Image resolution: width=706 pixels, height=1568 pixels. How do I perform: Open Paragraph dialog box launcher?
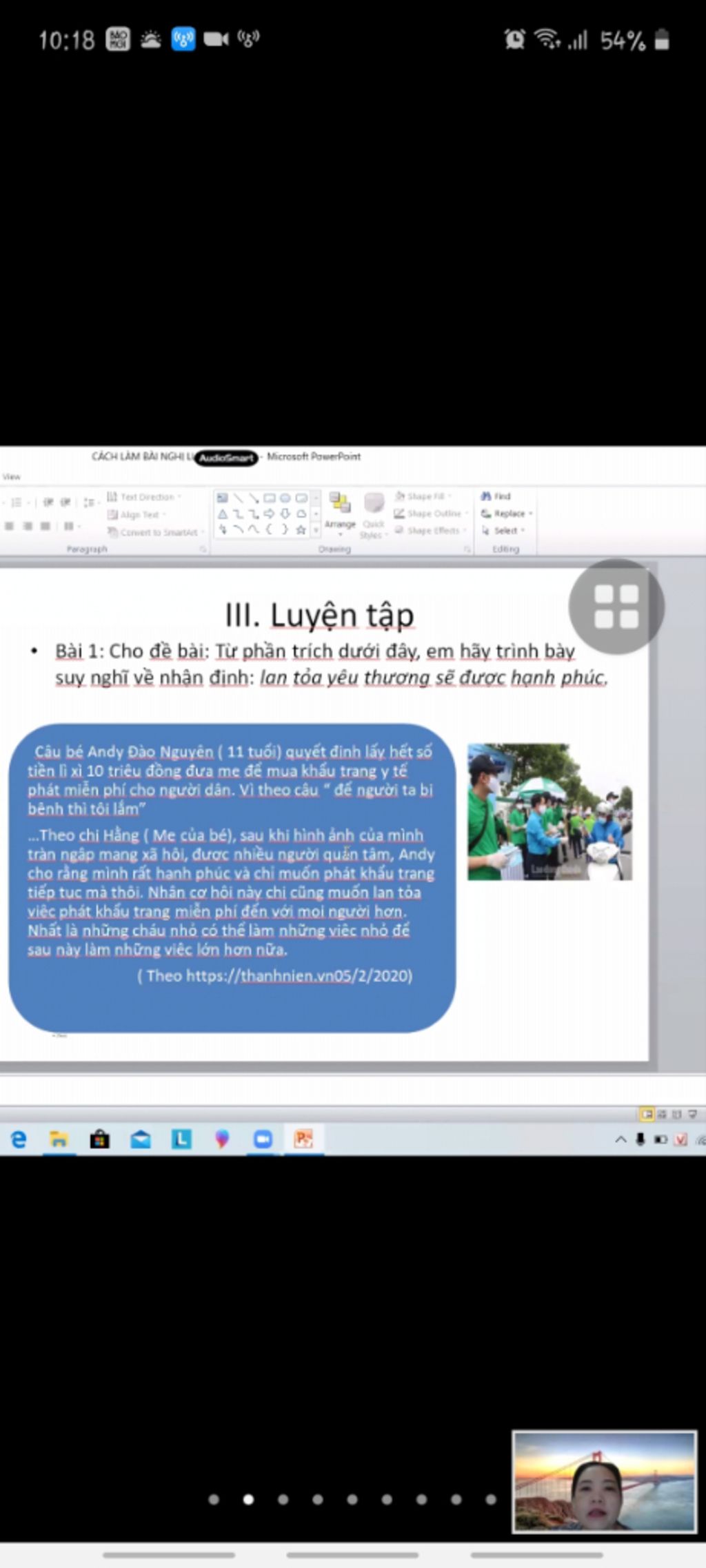click(203, 549)
